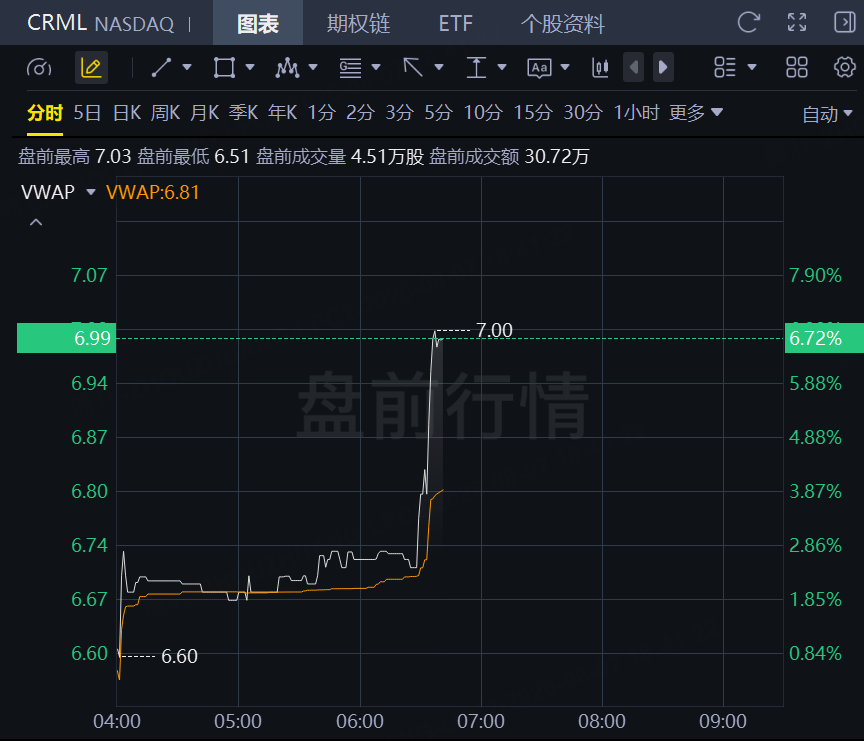Expand the text annotation options

565,67
